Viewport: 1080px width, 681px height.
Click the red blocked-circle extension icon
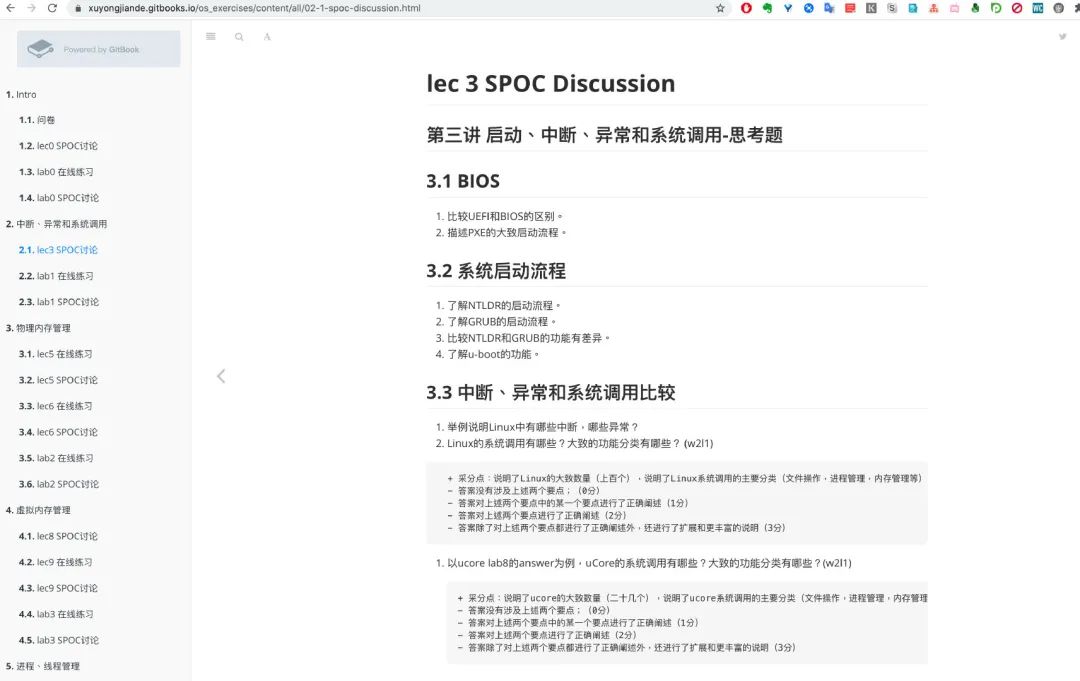pos(1017,8)
